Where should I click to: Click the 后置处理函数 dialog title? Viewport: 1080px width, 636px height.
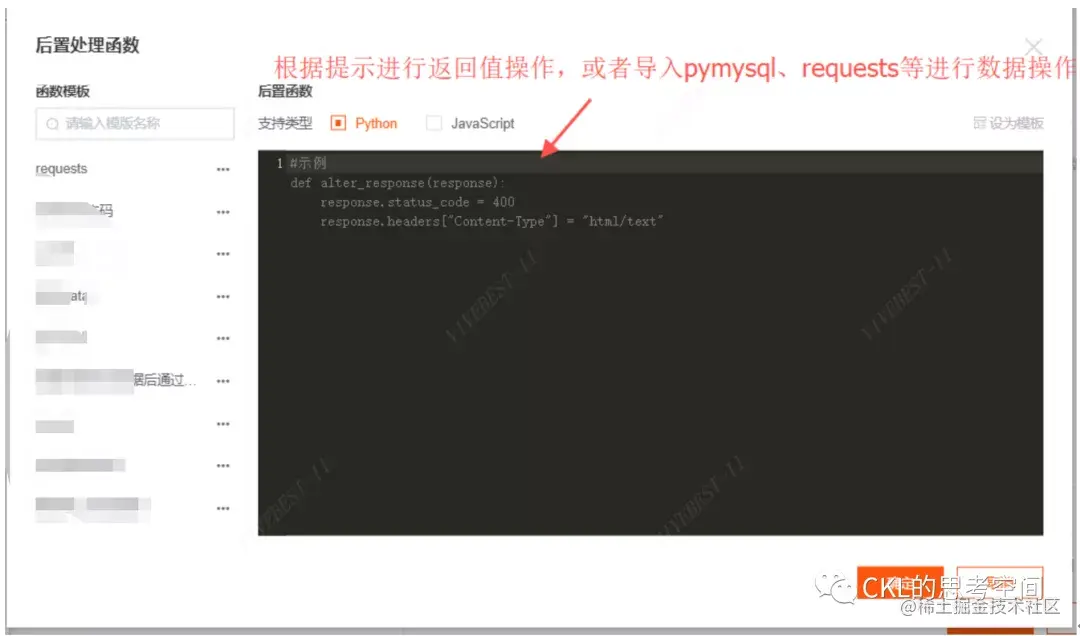coord(87,45)
